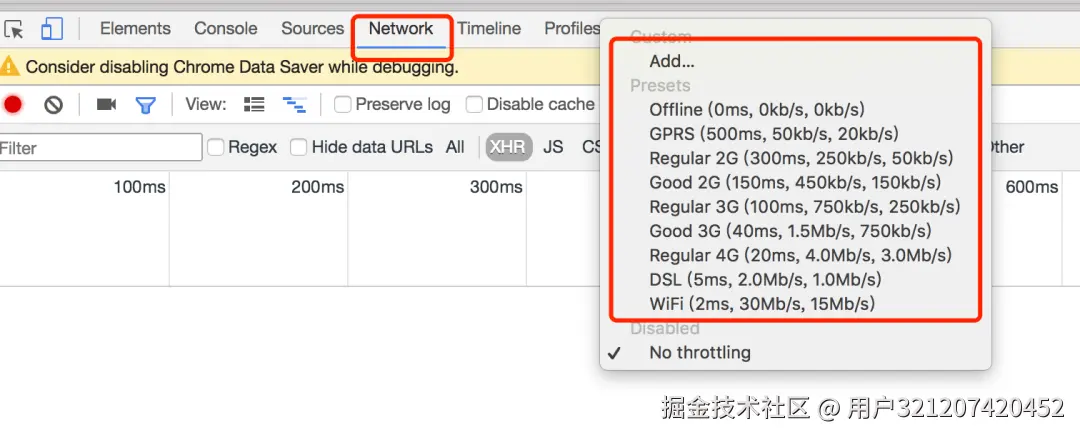Select the XHR filter button
This screenshot has width=1080, height=437.
[508, 147]
